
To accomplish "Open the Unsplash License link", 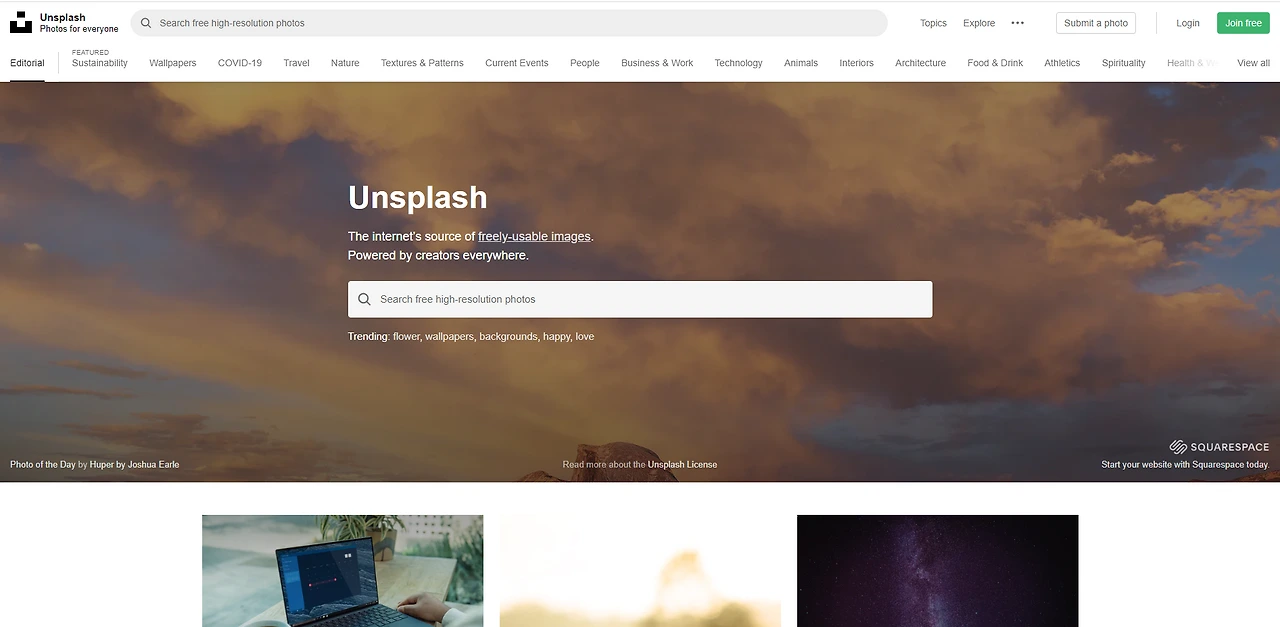I will click(682, 465).
